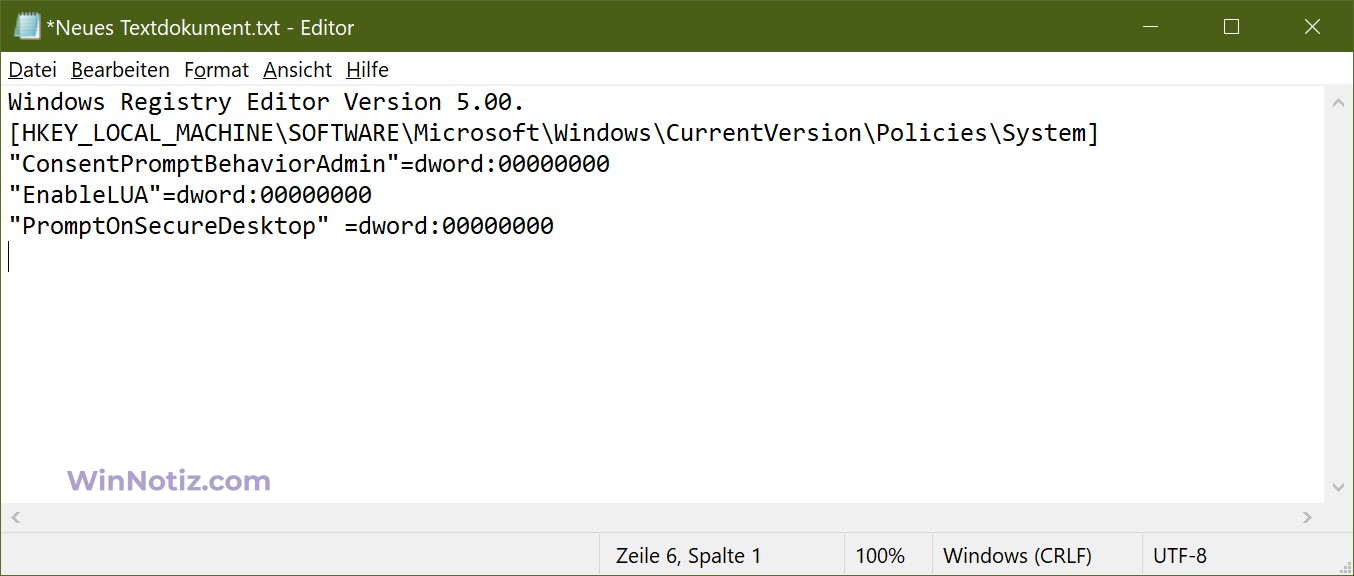The width and height of the screenshot is (1354, 576).
Task: Click the vertical scrollbar down arrow
Action: [1339, 487]
